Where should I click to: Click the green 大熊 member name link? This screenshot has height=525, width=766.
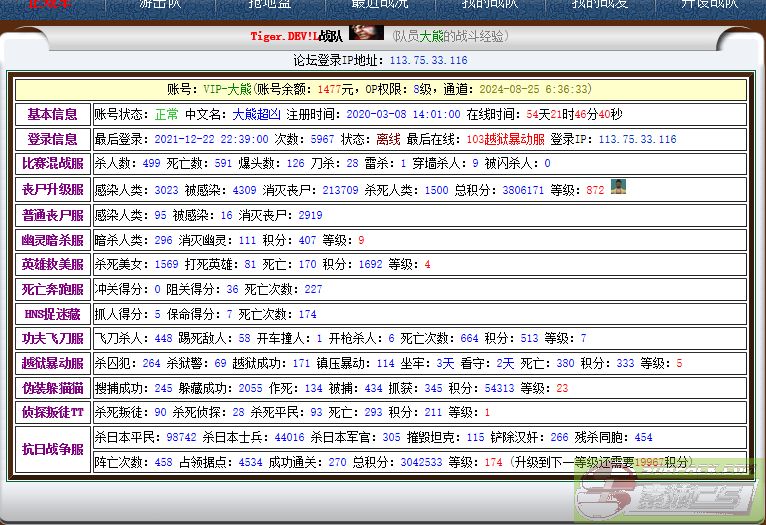click(431, 36)
